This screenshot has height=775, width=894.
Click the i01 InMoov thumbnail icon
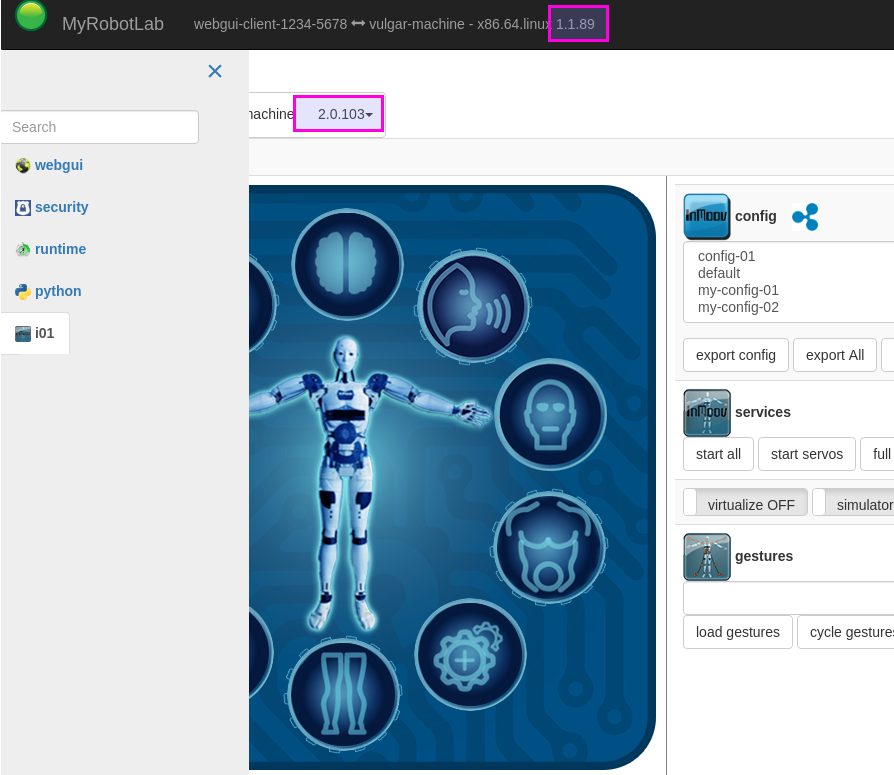[x=23, y=334]
